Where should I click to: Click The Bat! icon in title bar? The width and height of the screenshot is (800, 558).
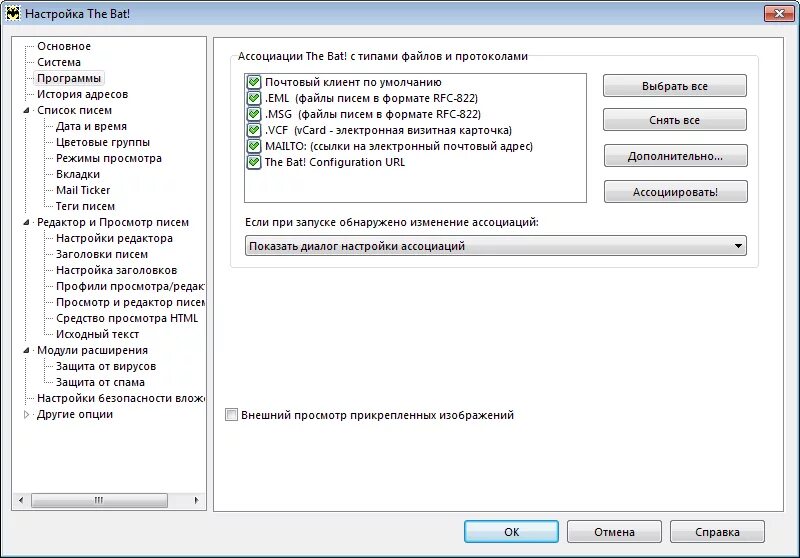(13, 13)
